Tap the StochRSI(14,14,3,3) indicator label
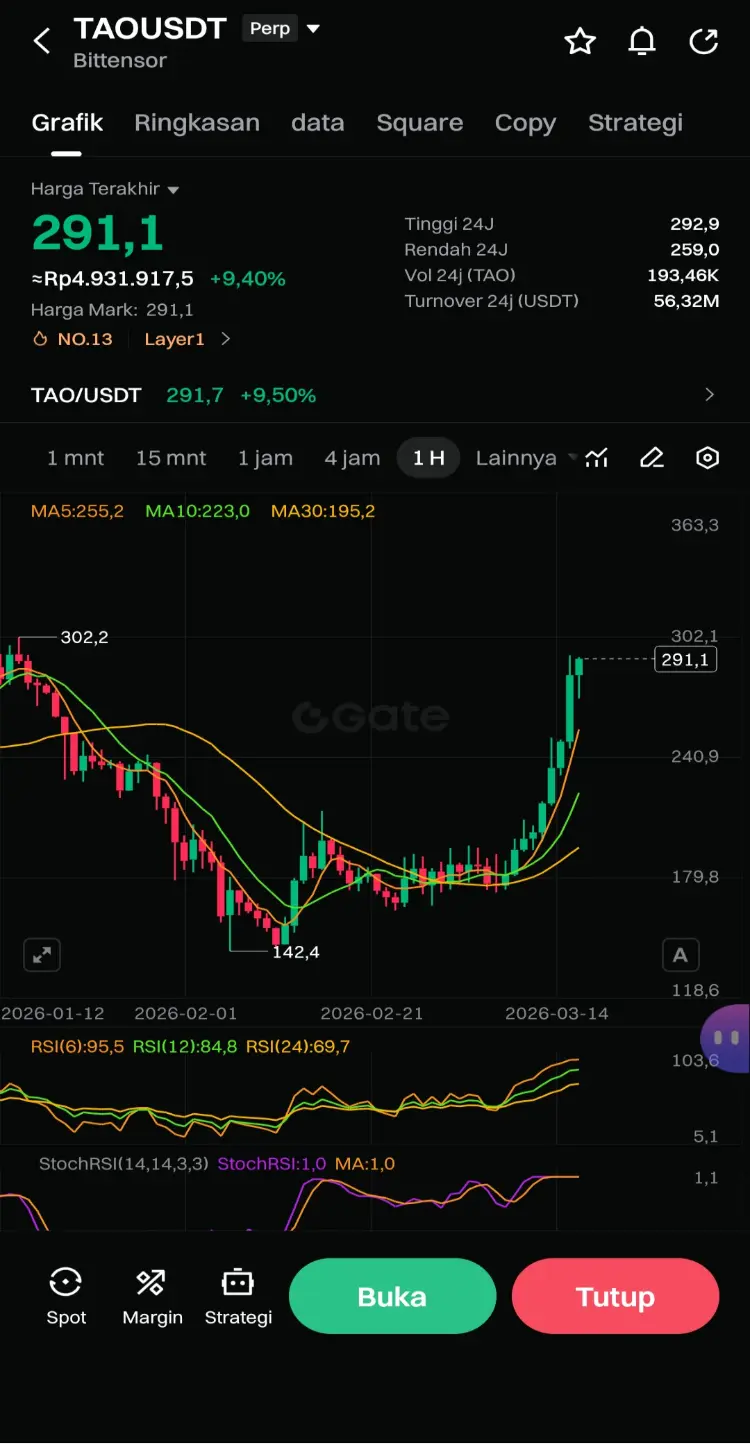Viewport: 750px width, 1444px height. [124, 1164]
